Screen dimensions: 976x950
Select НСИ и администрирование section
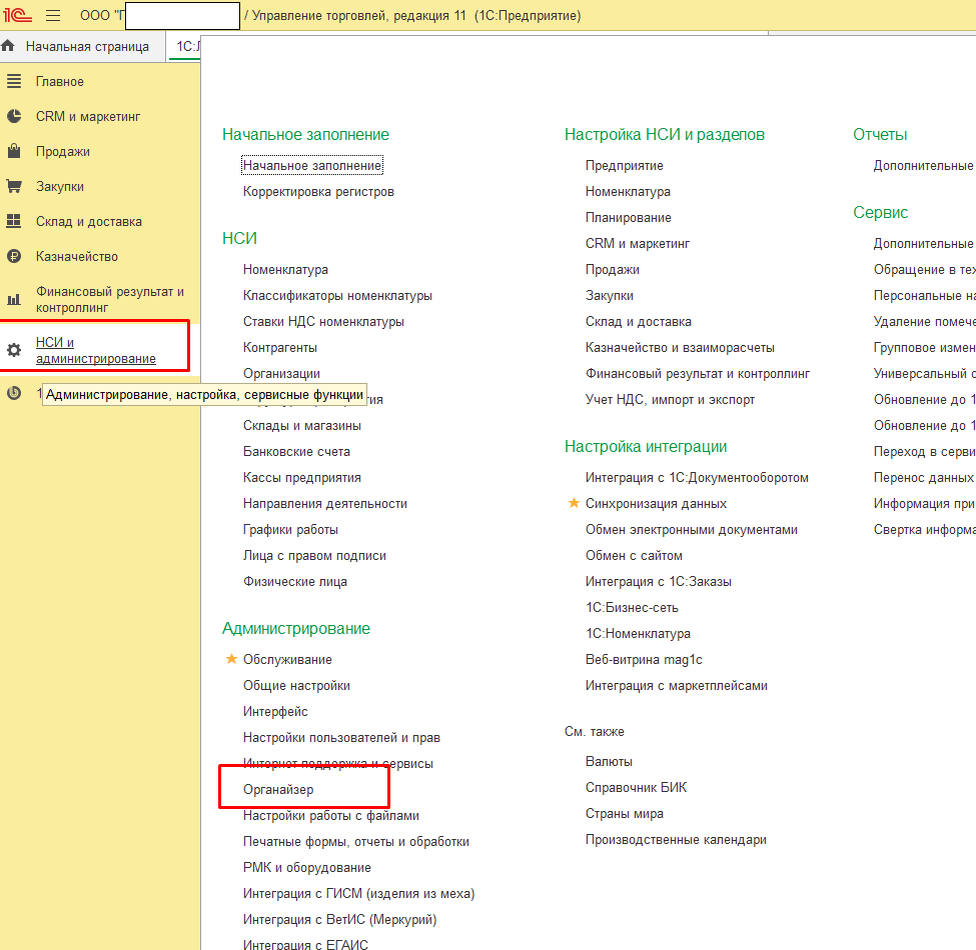[x=96, y=350]
